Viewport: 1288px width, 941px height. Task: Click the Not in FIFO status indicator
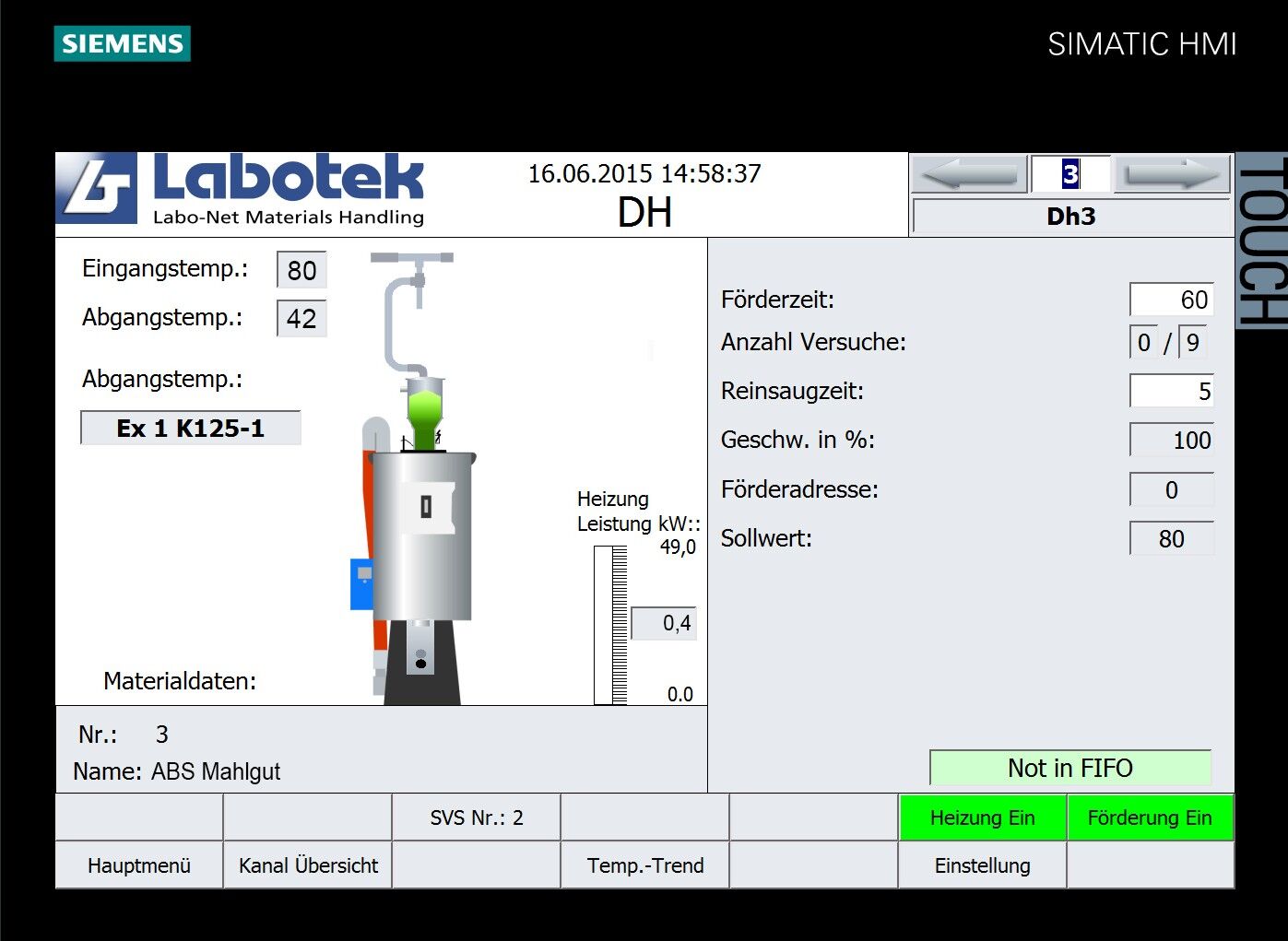pyautogui.click(x=1070, y=768)
